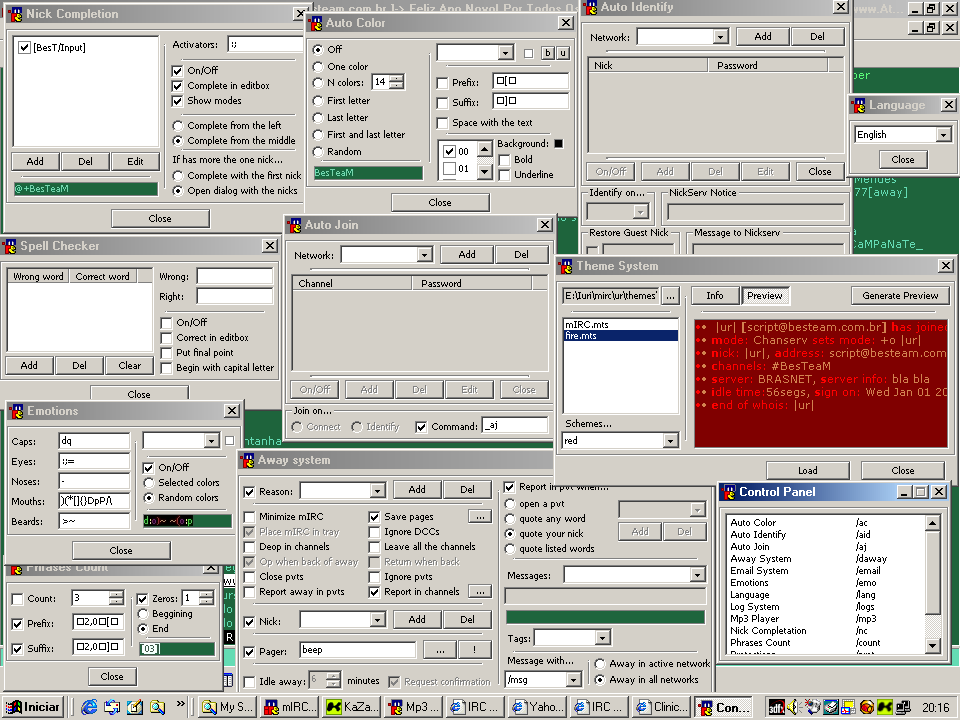Open the Language dropdown showing English

tap(943, 135)
